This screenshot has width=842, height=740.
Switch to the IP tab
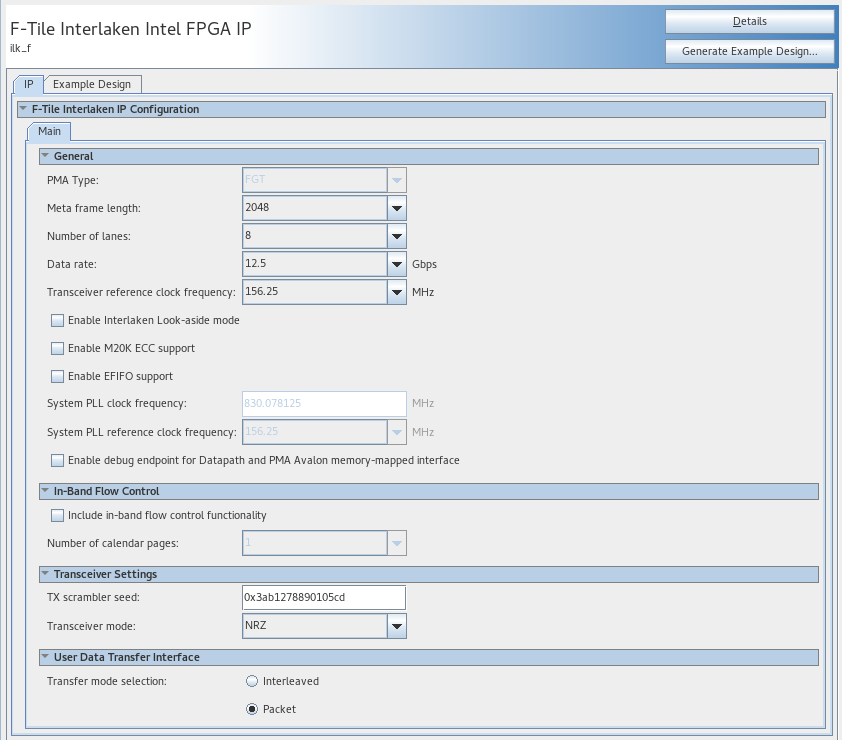[x=28, y=84]
